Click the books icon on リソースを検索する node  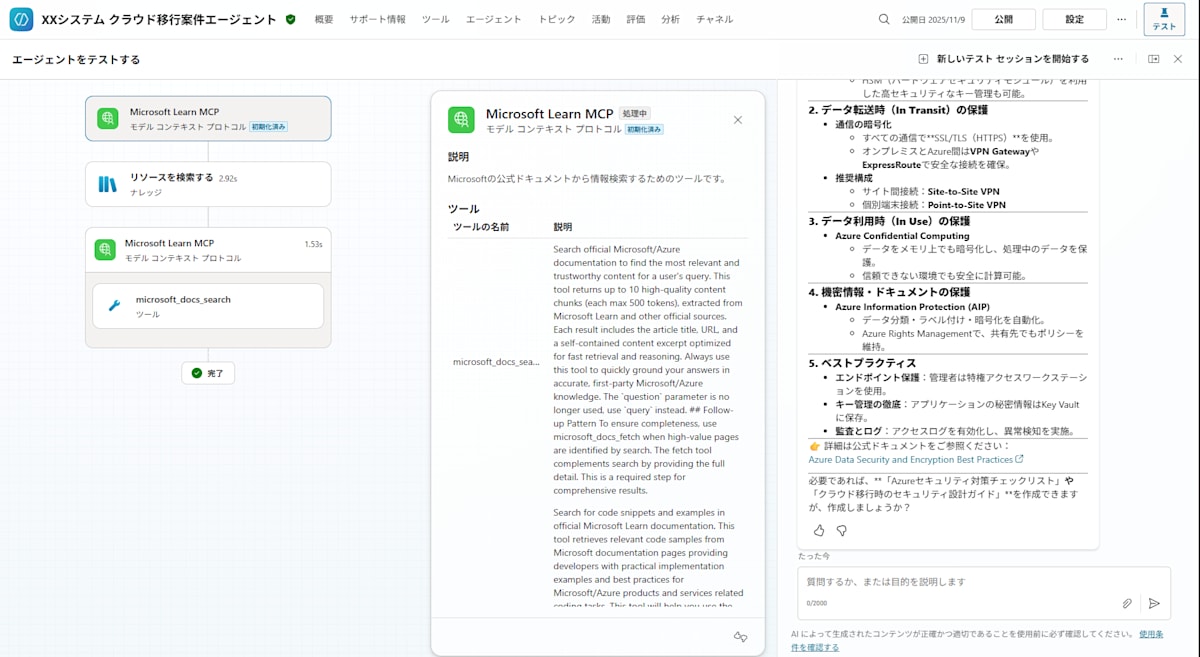coord(107,184)
